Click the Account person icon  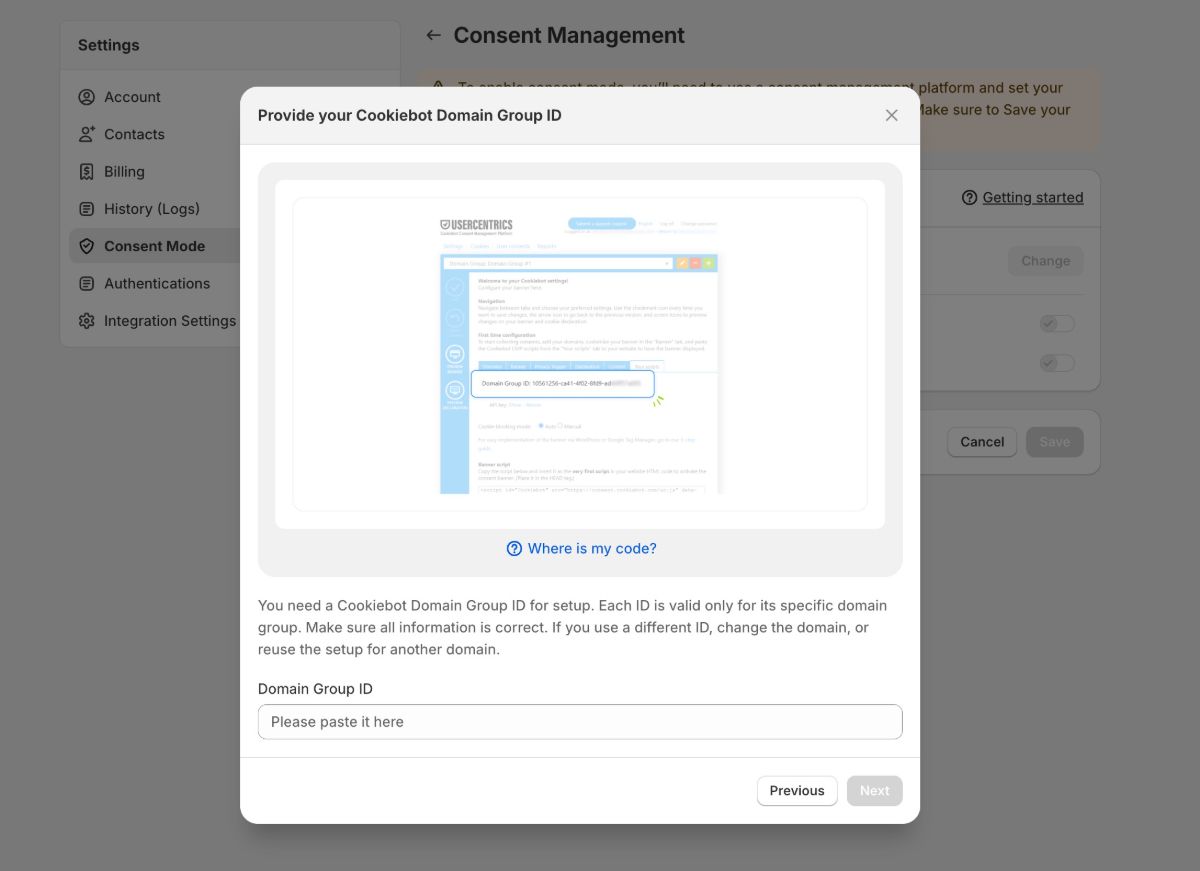pos(87,97)
